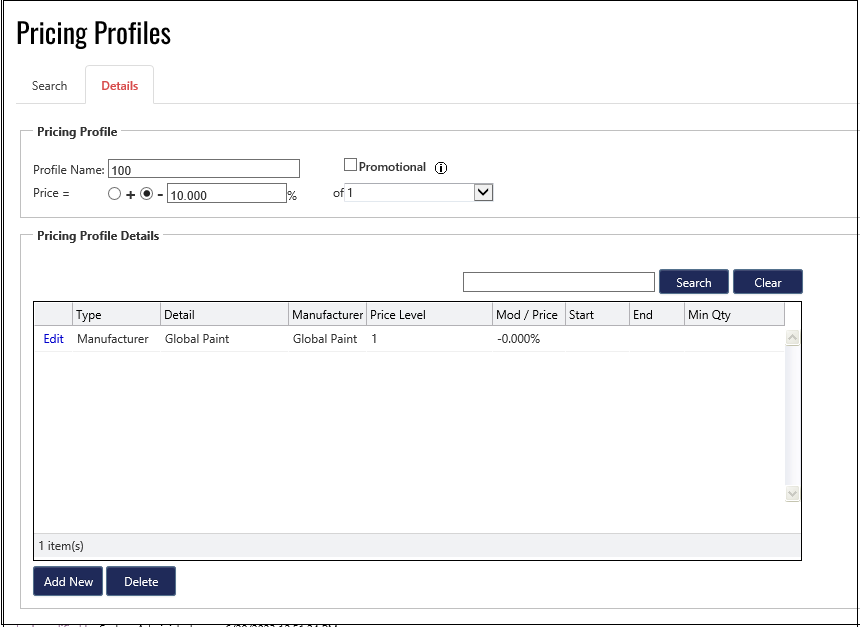This screenshot has width=860, height=638.
Task: Click the Delete button
Action: tap(141, 581)
